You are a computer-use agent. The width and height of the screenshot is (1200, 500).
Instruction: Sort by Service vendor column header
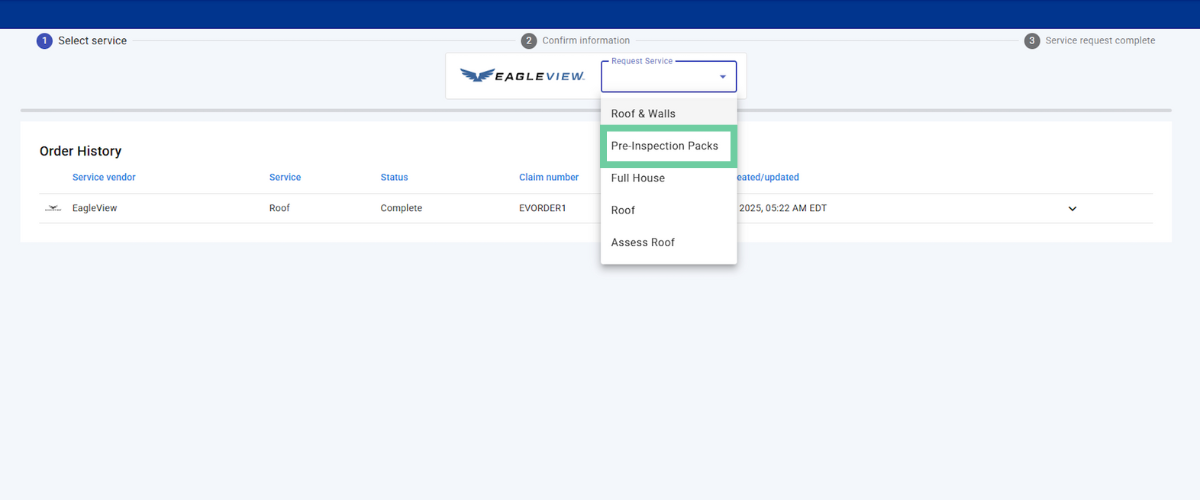pos(104,177)
